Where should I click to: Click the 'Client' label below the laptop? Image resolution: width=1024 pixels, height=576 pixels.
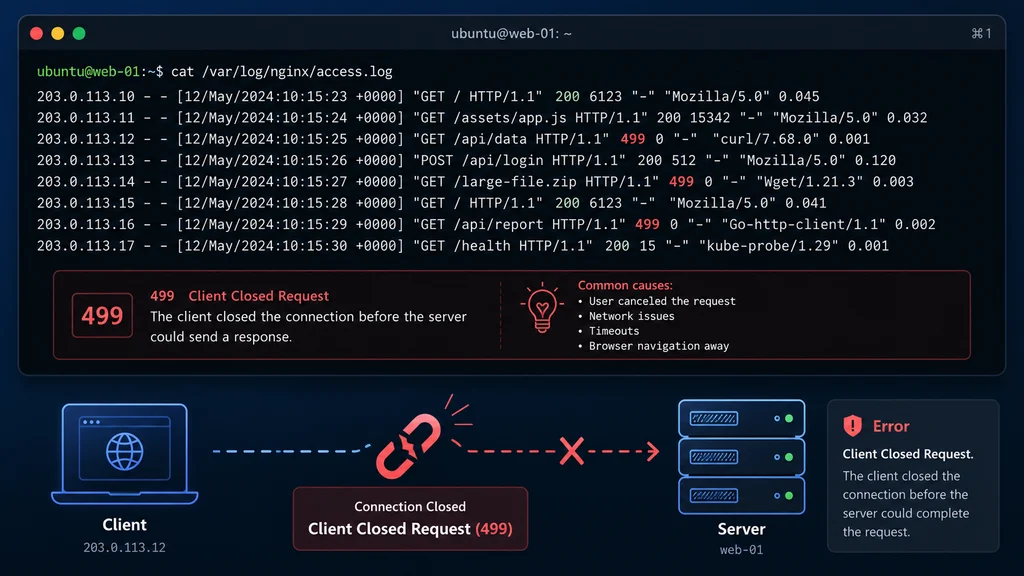click(x=124, y=524)
